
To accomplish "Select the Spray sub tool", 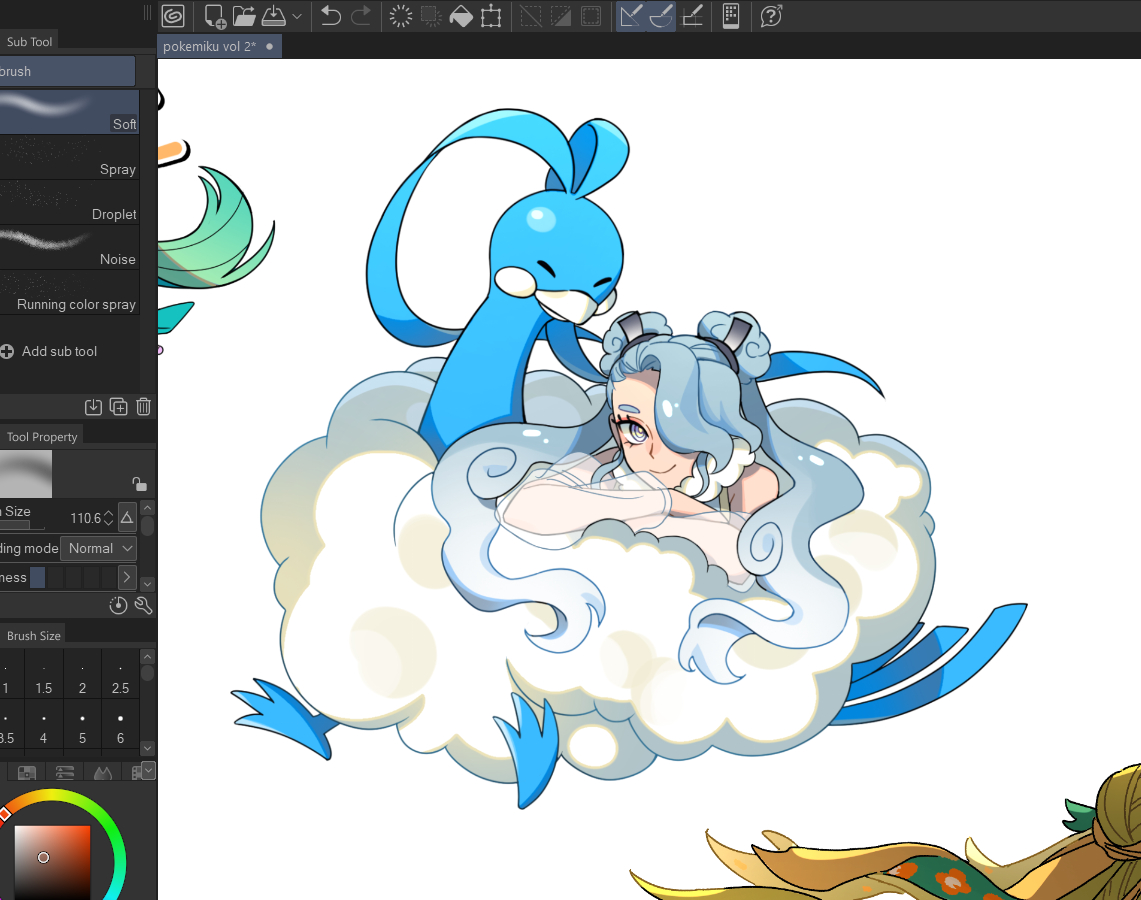I will [x=70, y=158].
